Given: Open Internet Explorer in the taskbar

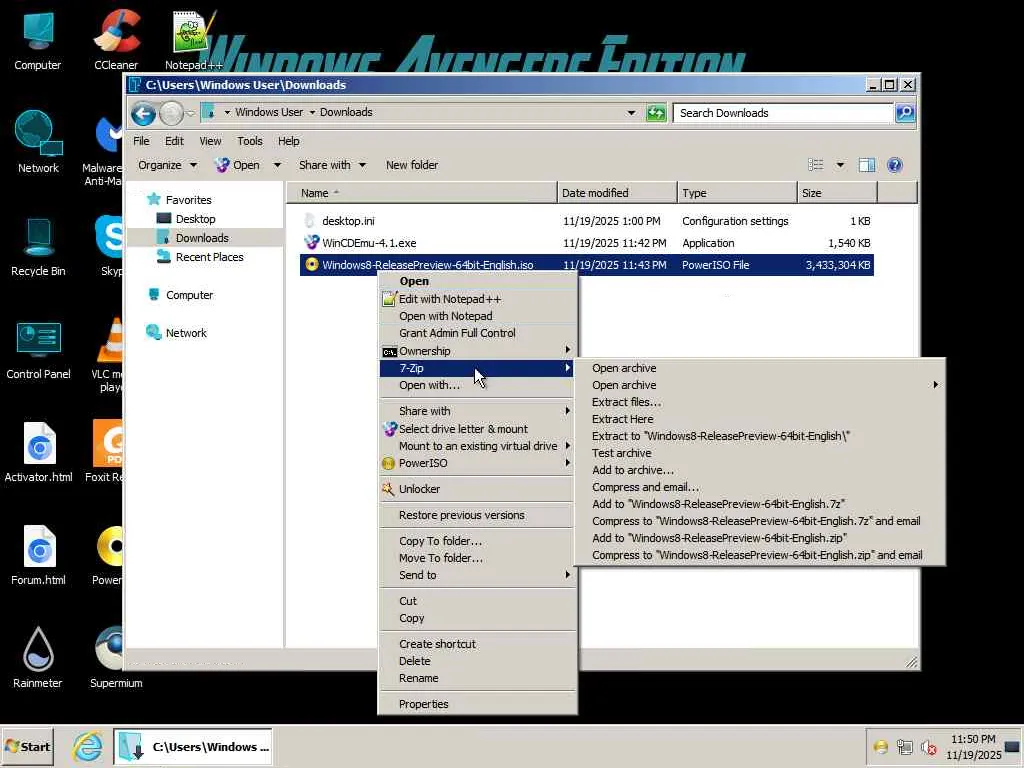Looking at the screenshot, I should click(87, 746).
